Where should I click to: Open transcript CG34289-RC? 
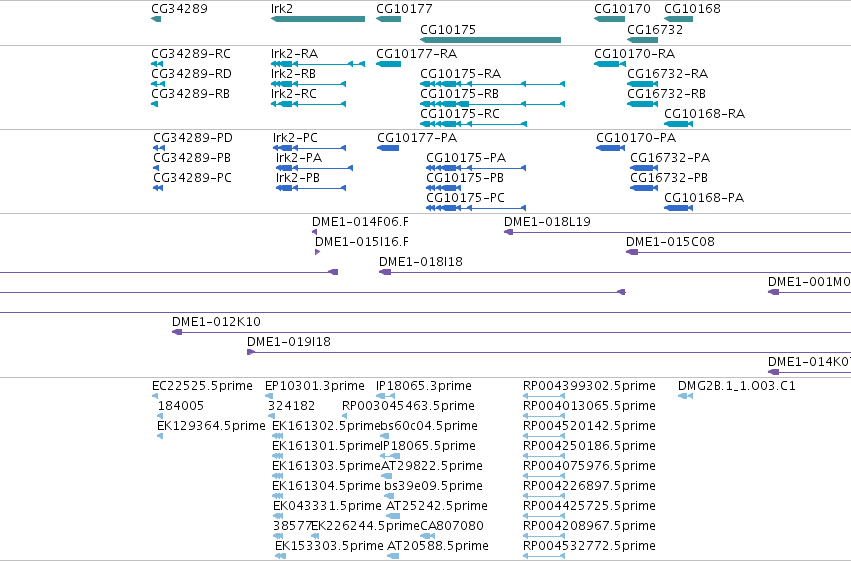click(x=191, y=54)
